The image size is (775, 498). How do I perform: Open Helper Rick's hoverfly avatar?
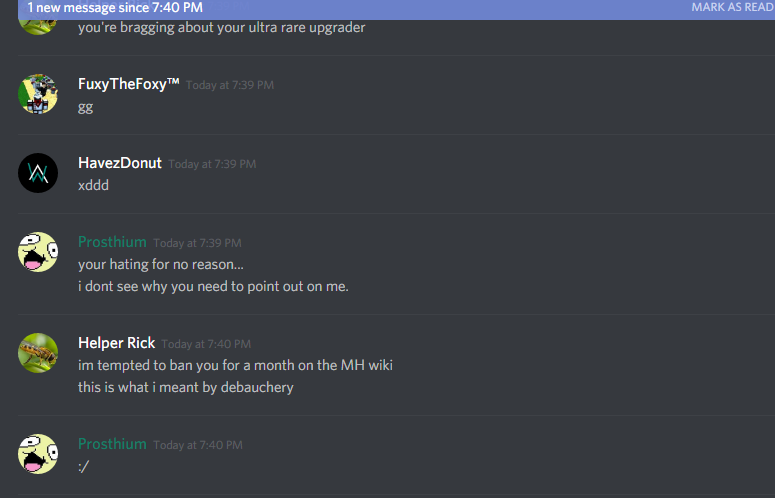(x=38, y=353)
